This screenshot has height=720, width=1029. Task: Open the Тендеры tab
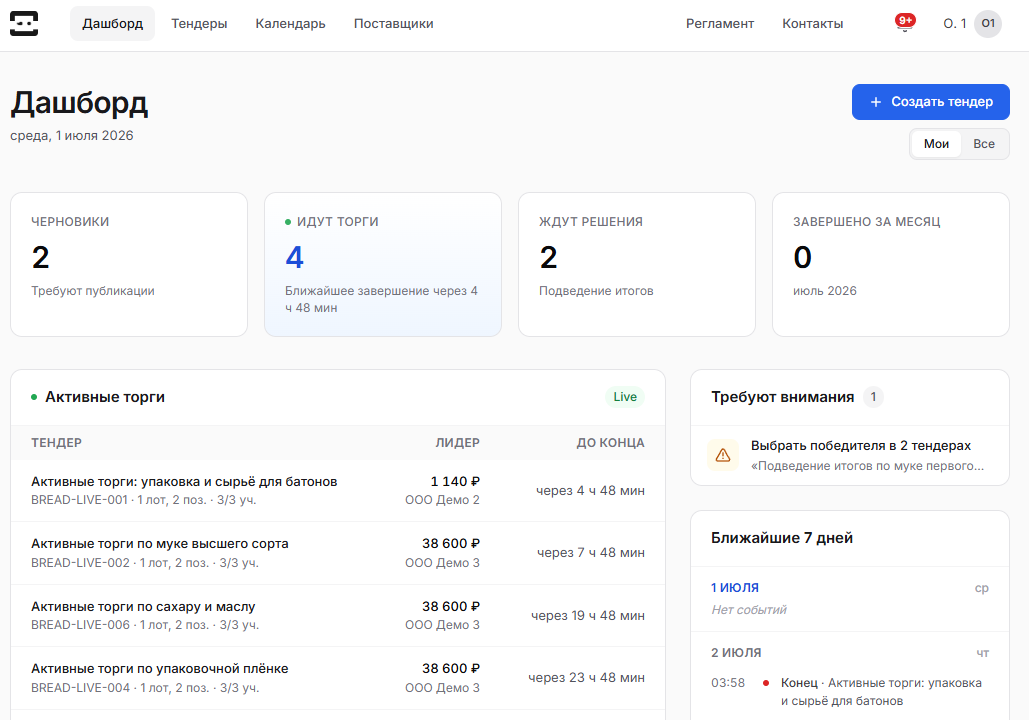199,24
